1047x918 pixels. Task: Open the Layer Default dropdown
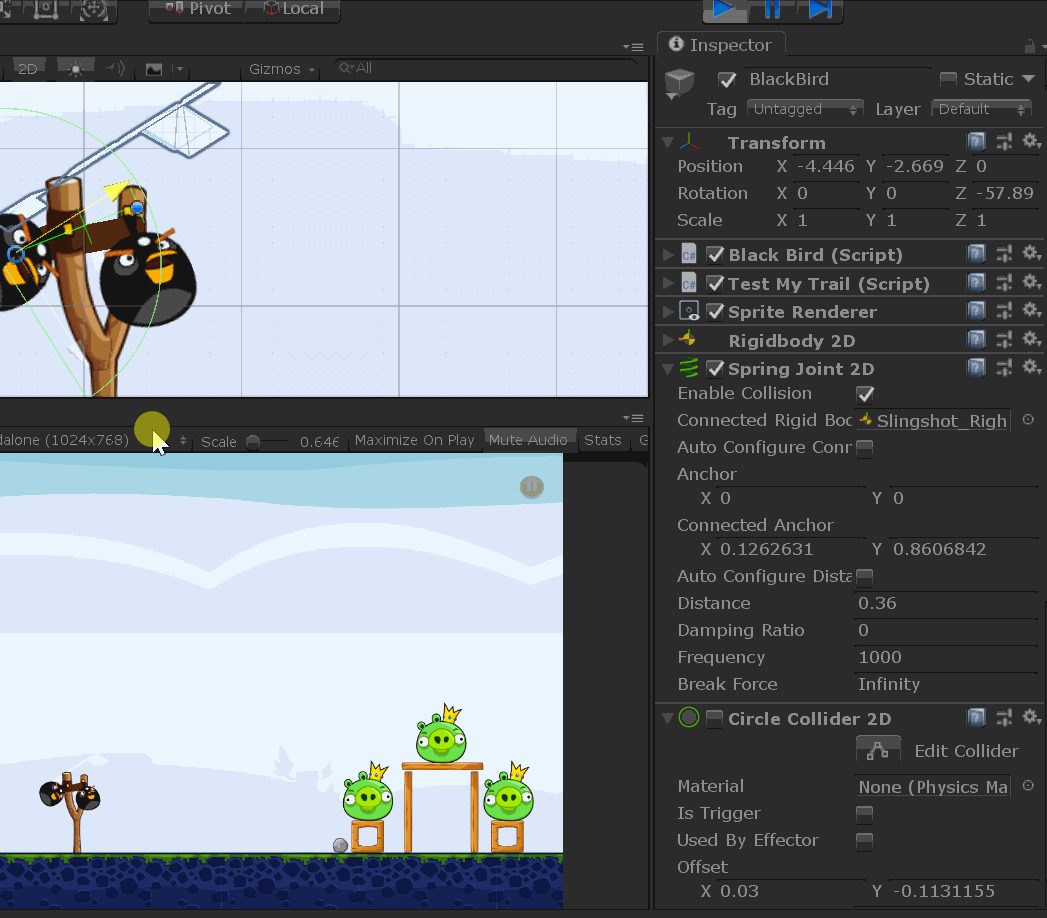point(982,109)
